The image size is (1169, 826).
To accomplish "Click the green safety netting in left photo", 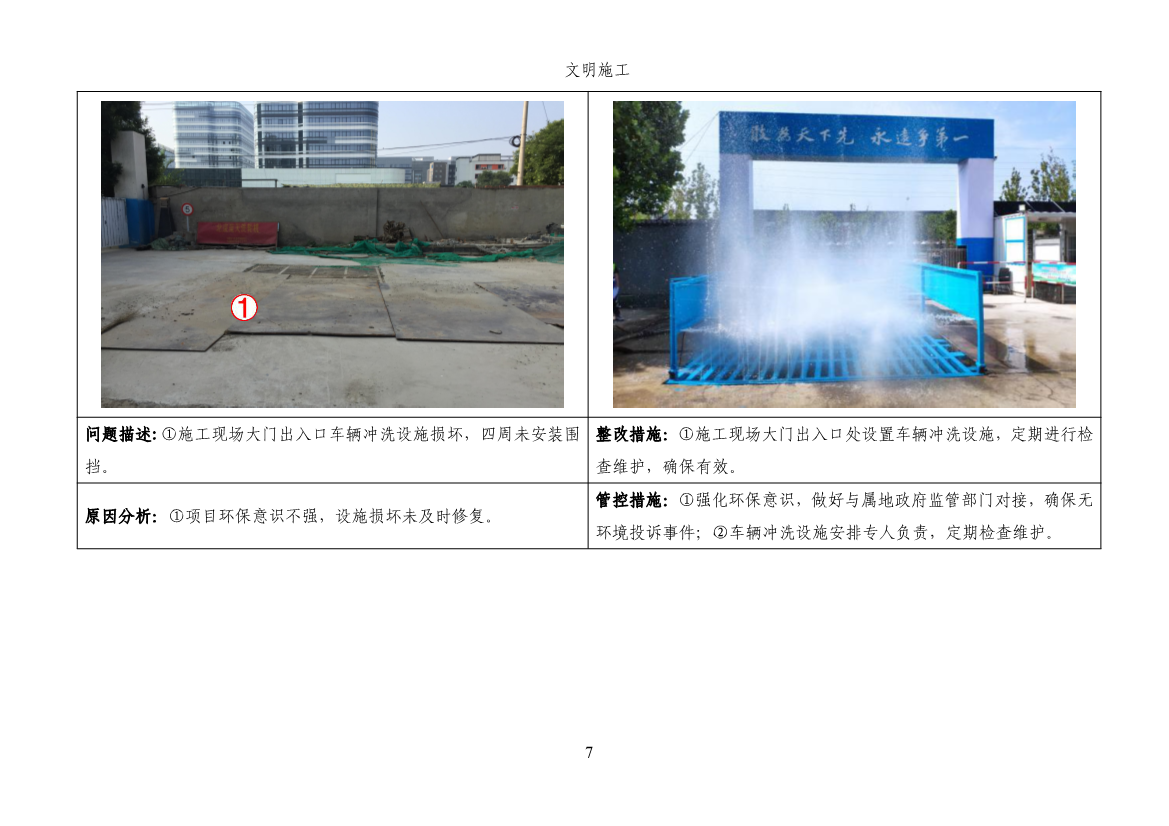I will coord(420,250).
